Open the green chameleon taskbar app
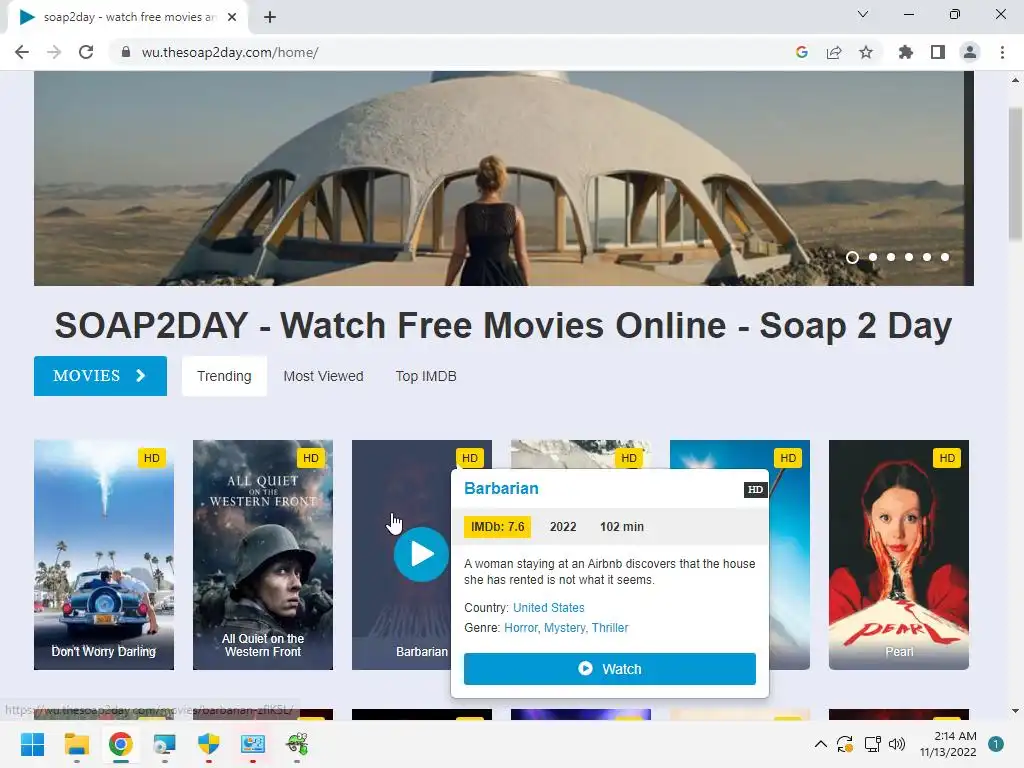The image size is (1024, 768). (x=297, y=744)
